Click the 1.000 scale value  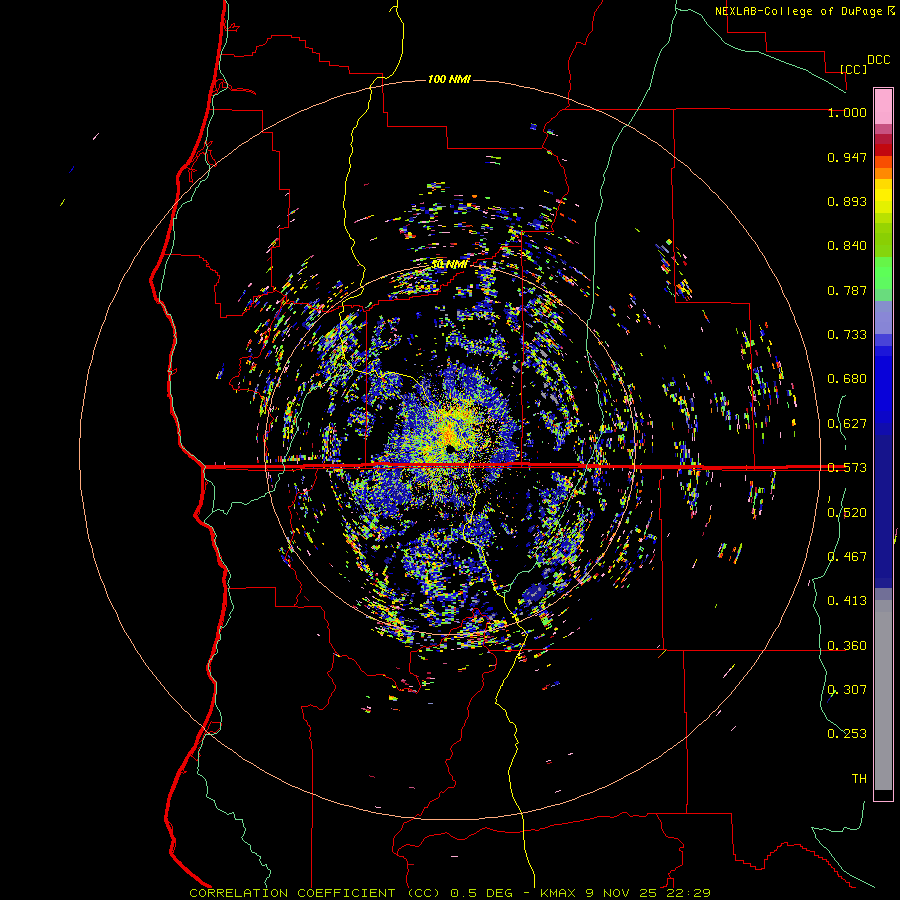(x=847, y=112)
